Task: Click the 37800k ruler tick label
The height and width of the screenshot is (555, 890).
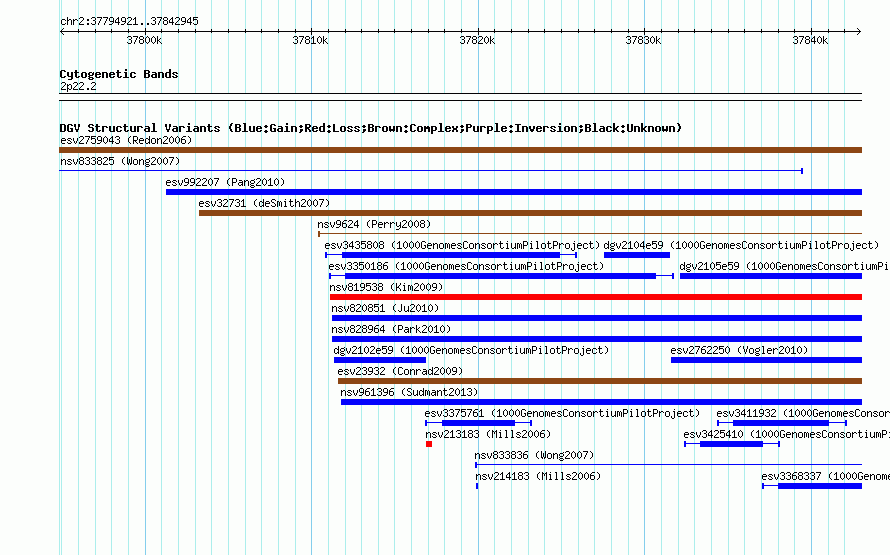Action: coord(144,40)
